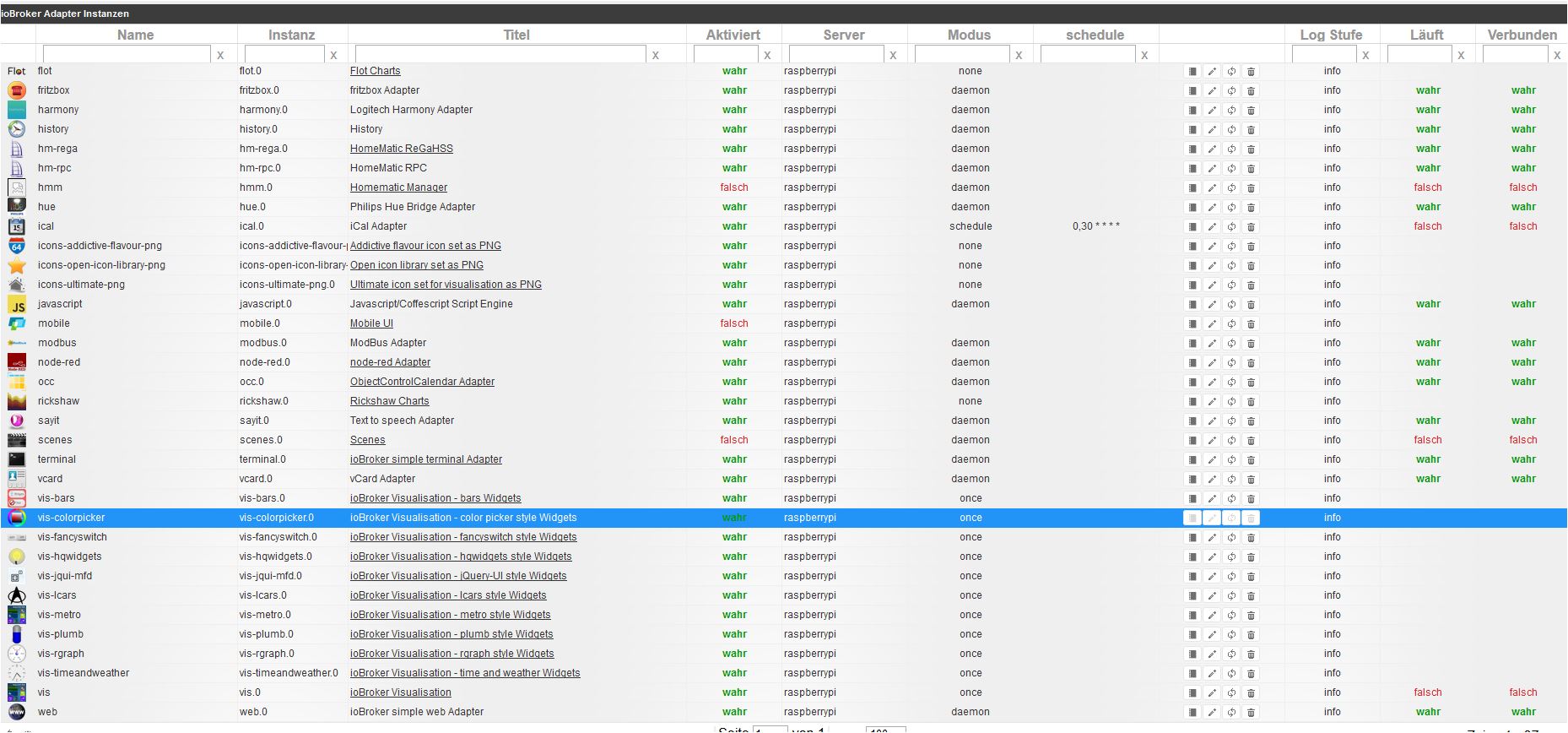This screenshot has height=733, width=1568.
Task: Reload the harmony adapter instance
Action: click(x=1231, y=111)
